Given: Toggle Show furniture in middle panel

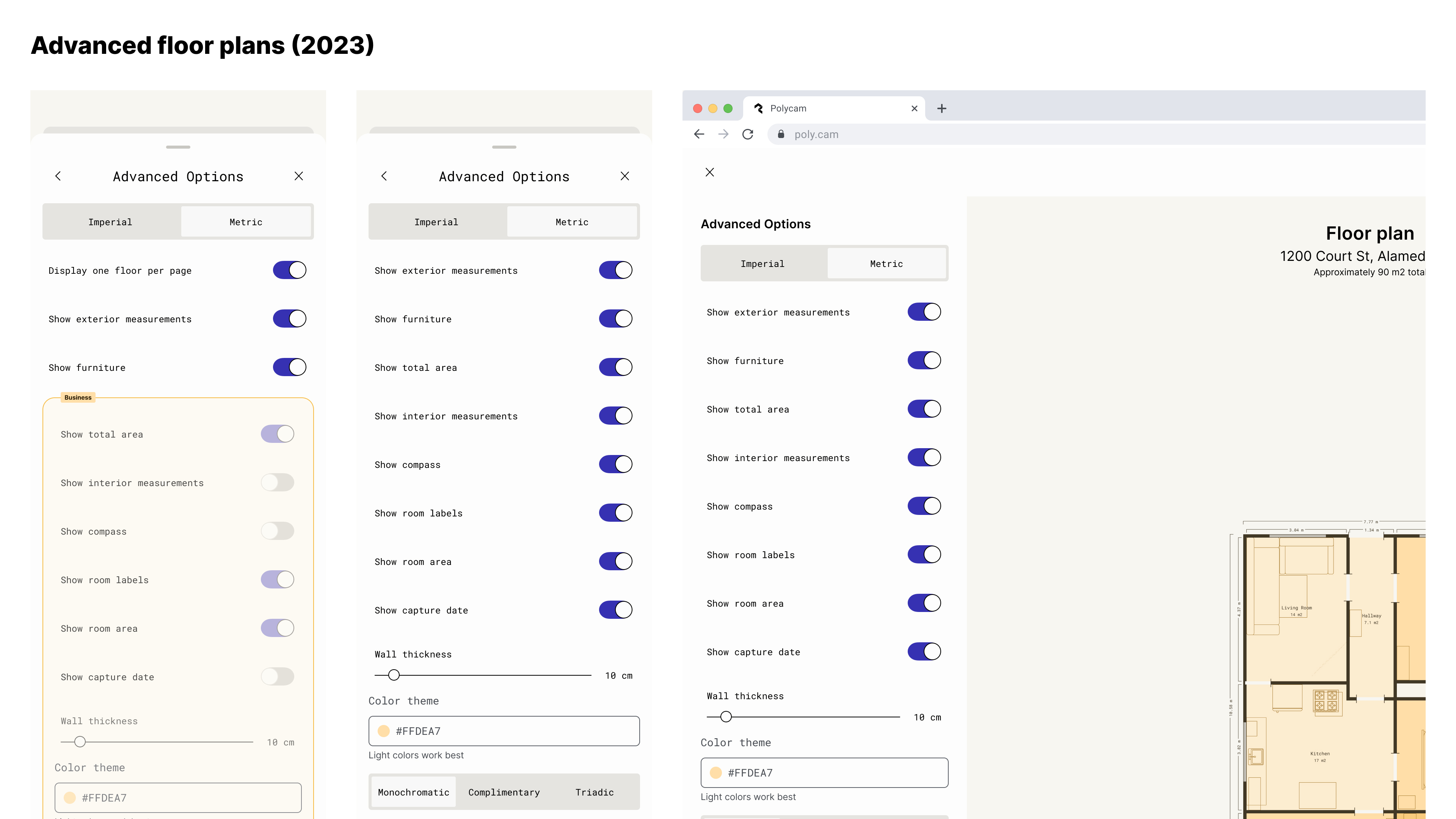Looking at the screenshot, I should pos(615,319).
